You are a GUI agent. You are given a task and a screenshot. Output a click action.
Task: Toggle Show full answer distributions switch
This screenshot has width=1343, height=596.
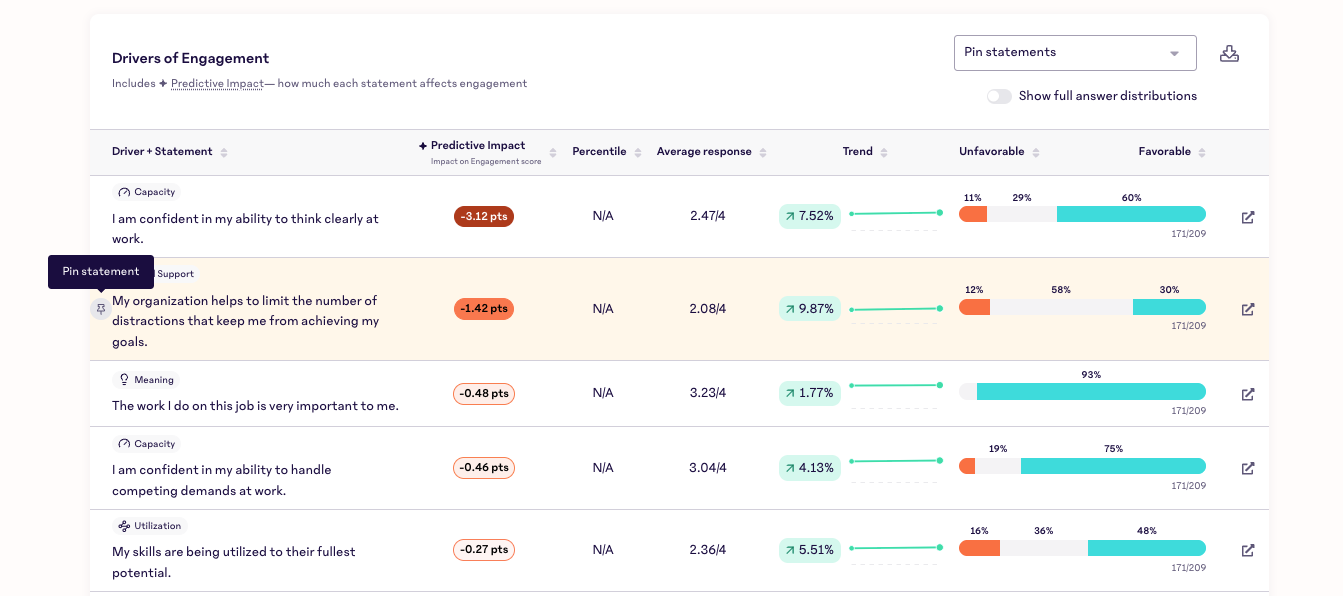tap(998, 96)
